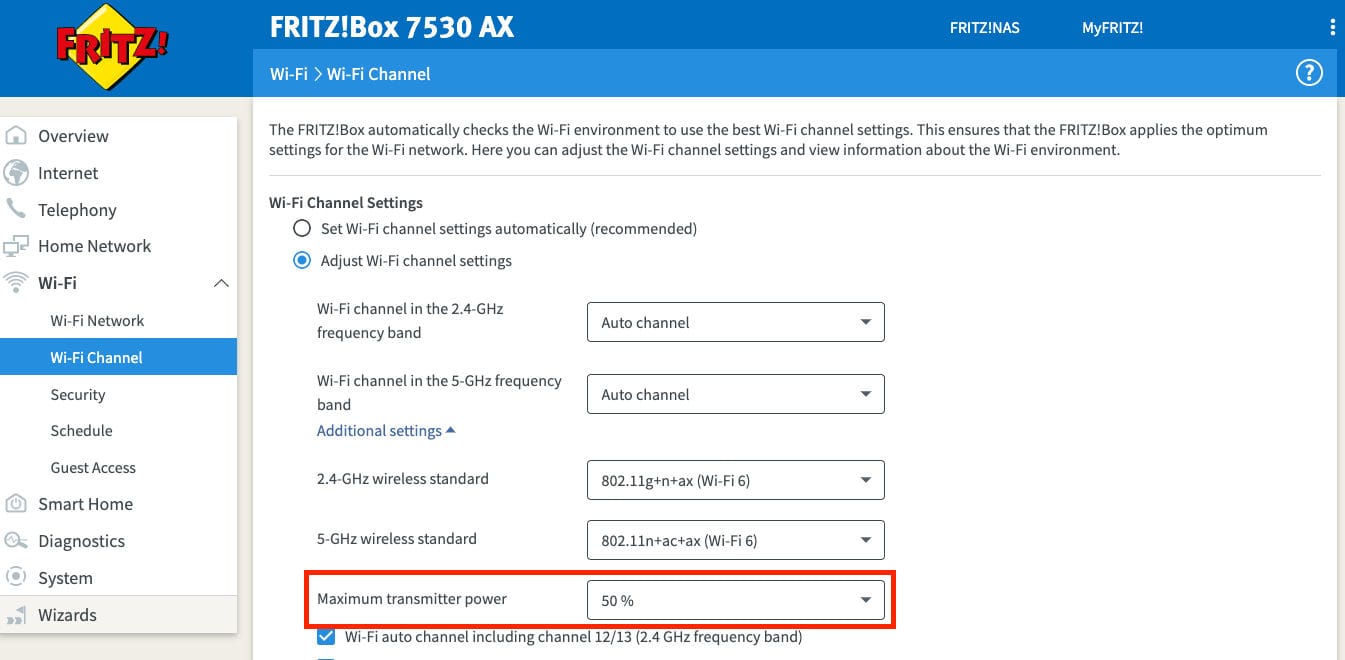1345x660 pixels.
Task: Click the Overview house icon
Action: coord(16,136)
